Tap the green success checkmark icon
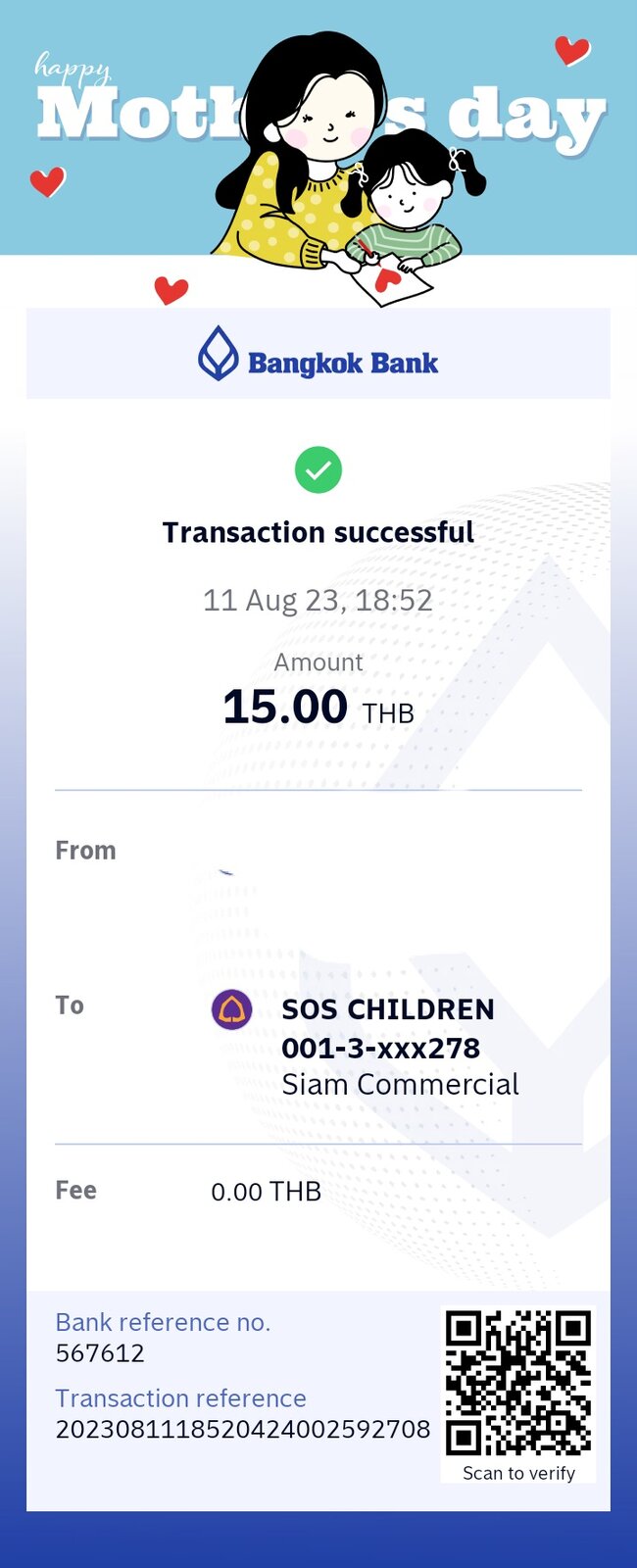The width and height of the screenshot is (637, 1568). coord(318,469)
